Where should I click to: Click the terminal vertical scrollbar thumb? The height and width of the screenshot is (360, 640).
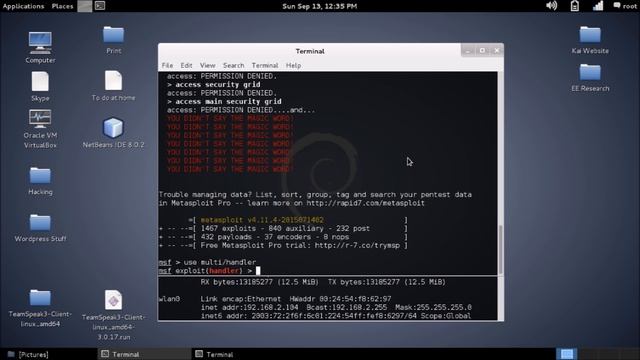pyautogui.click(x=500, y=249)
